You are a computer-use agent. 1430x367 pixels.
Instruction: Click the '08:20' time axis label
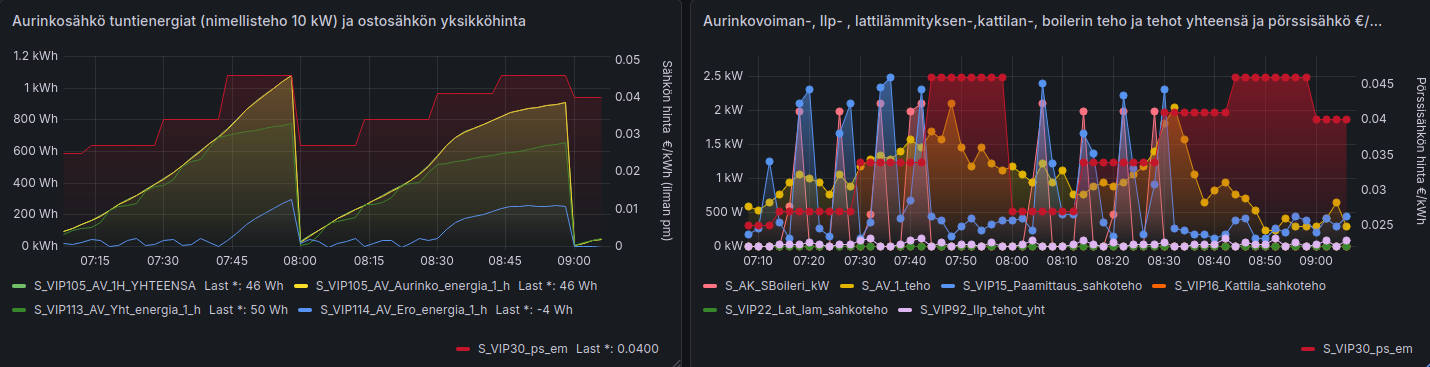point(1114,261)
